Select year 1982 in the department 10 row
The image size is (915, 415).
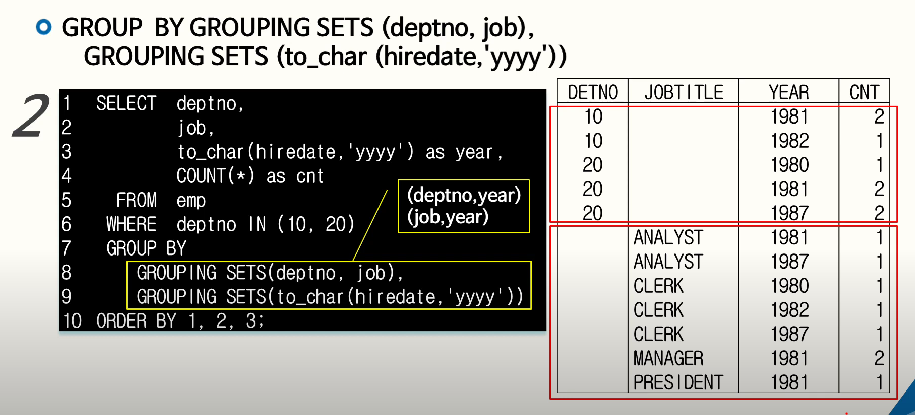click(x=789, y=141)
